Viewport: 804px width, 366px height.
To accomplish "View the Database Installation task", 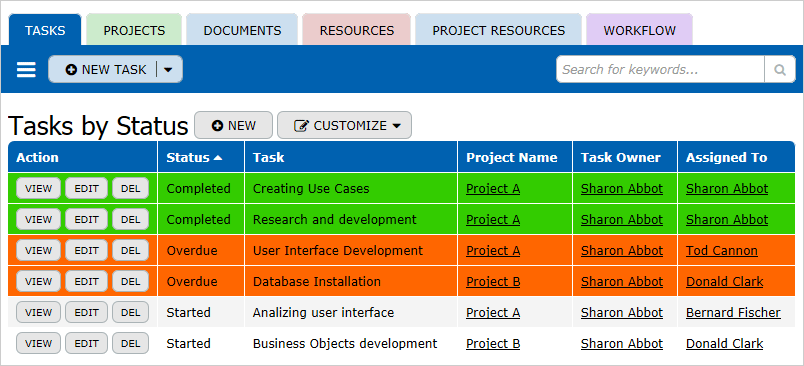I will [x=38, y=281].
